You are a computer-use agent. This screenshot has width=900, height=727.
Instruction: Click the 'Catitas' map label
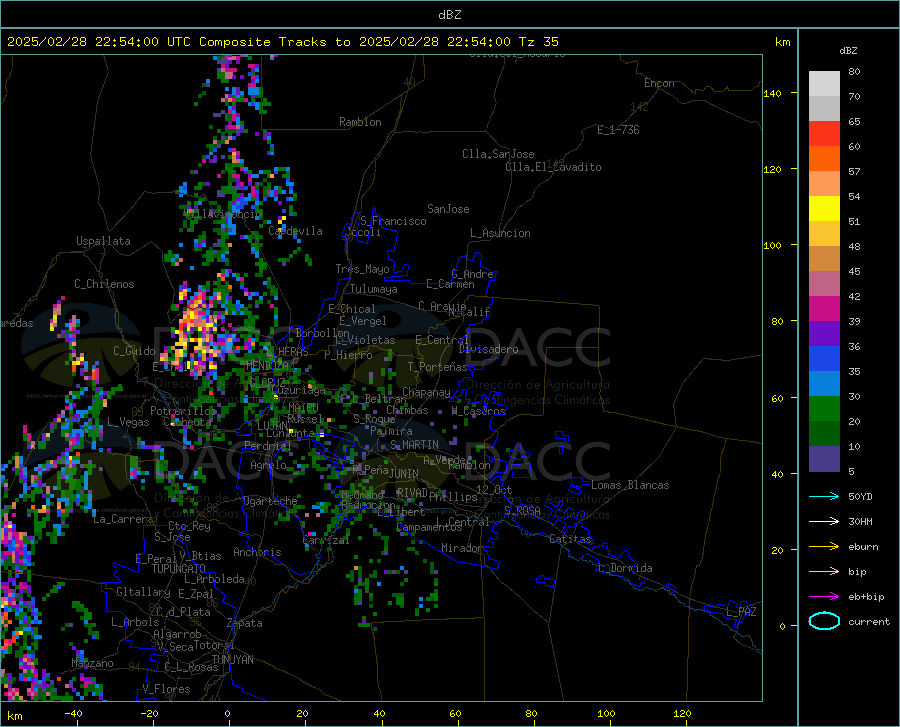click(x=570, y=539)
